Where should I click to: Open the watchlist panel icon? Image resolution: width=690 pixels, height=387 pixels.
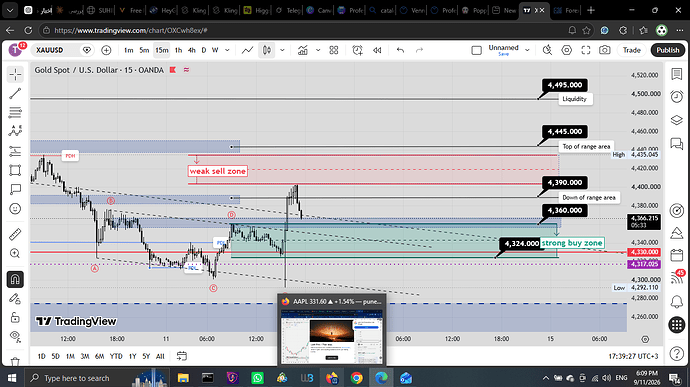pyautogui.click(x=676, y=74)
